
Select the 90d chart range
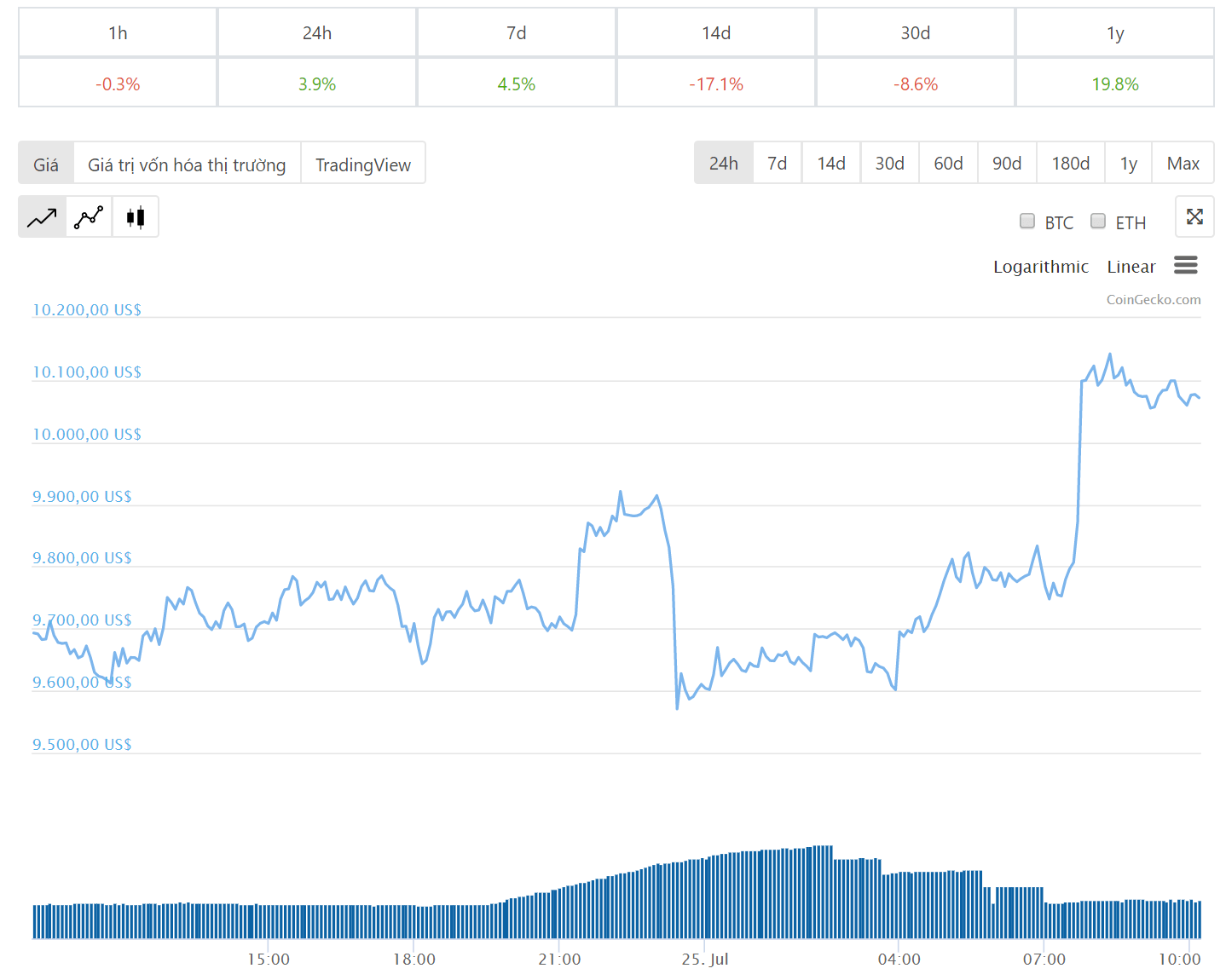point(1007,163)
